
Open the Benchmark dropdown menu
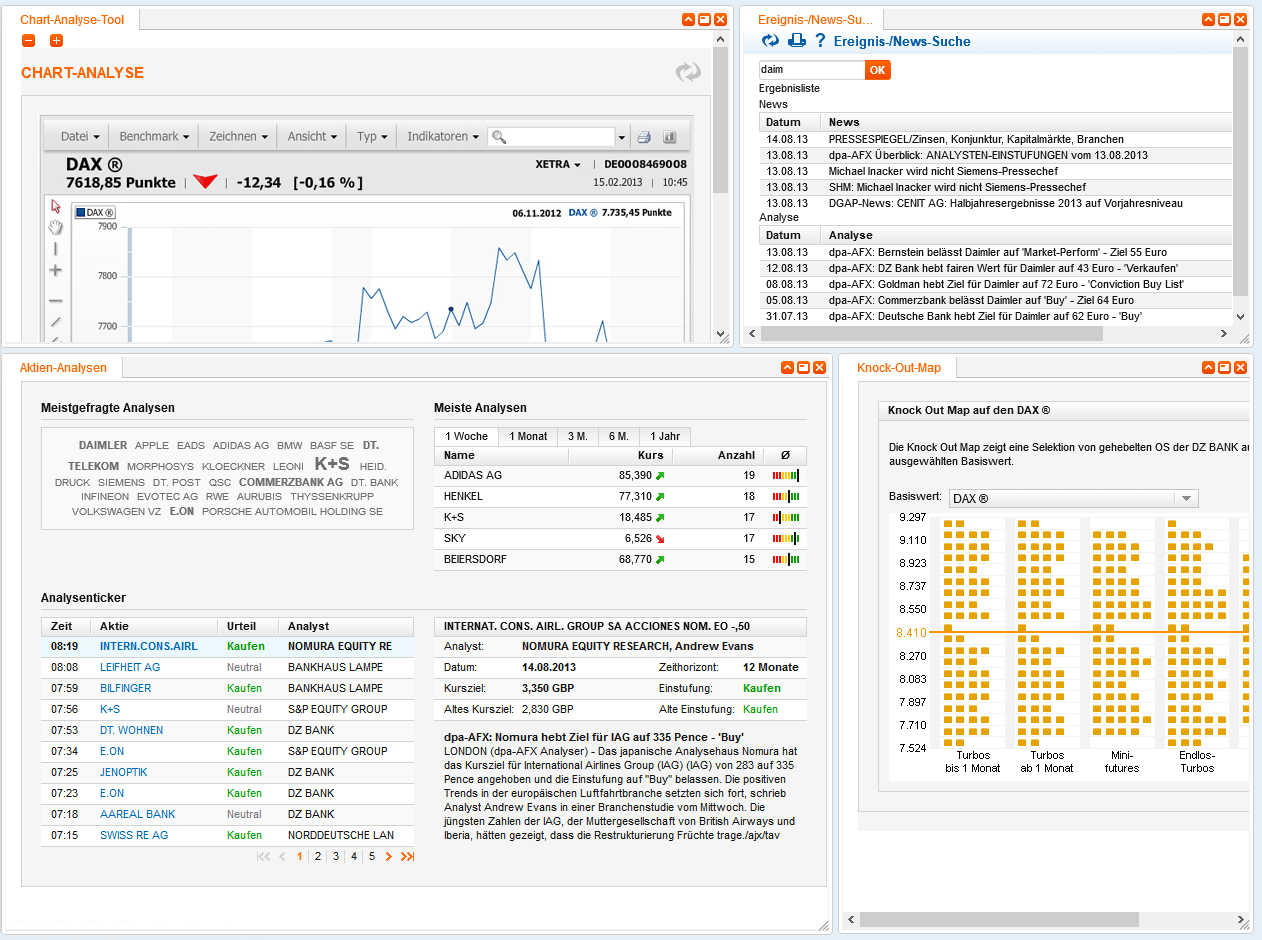pyautogui.click(x=154, y=137)
